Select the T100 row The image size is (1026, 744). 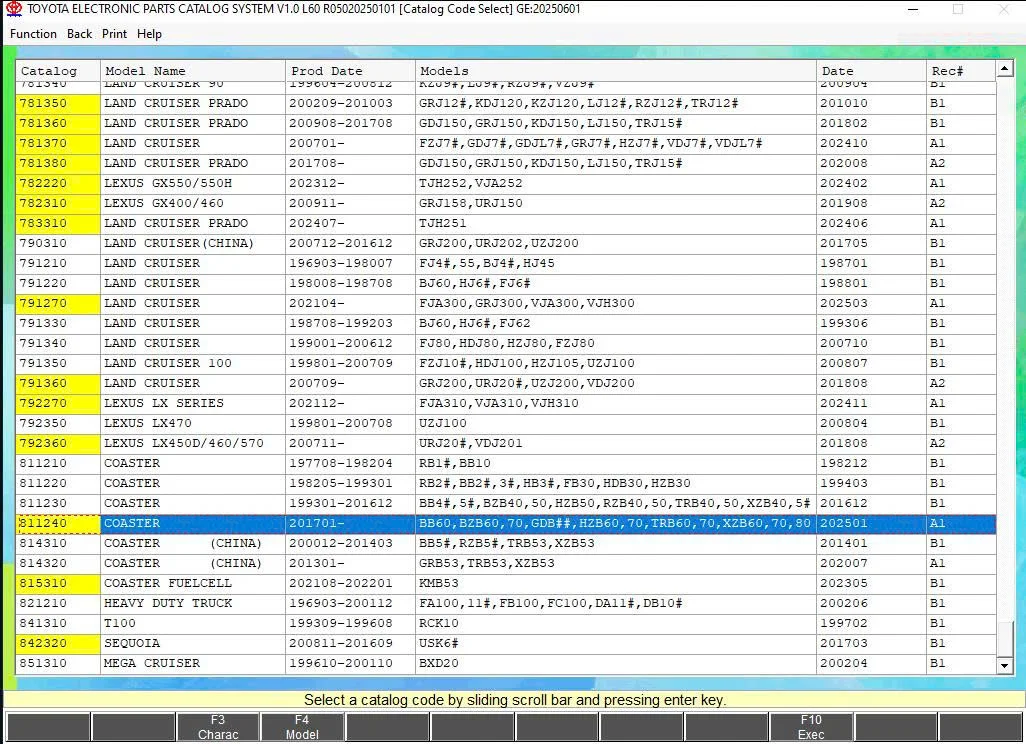point(506,624)
